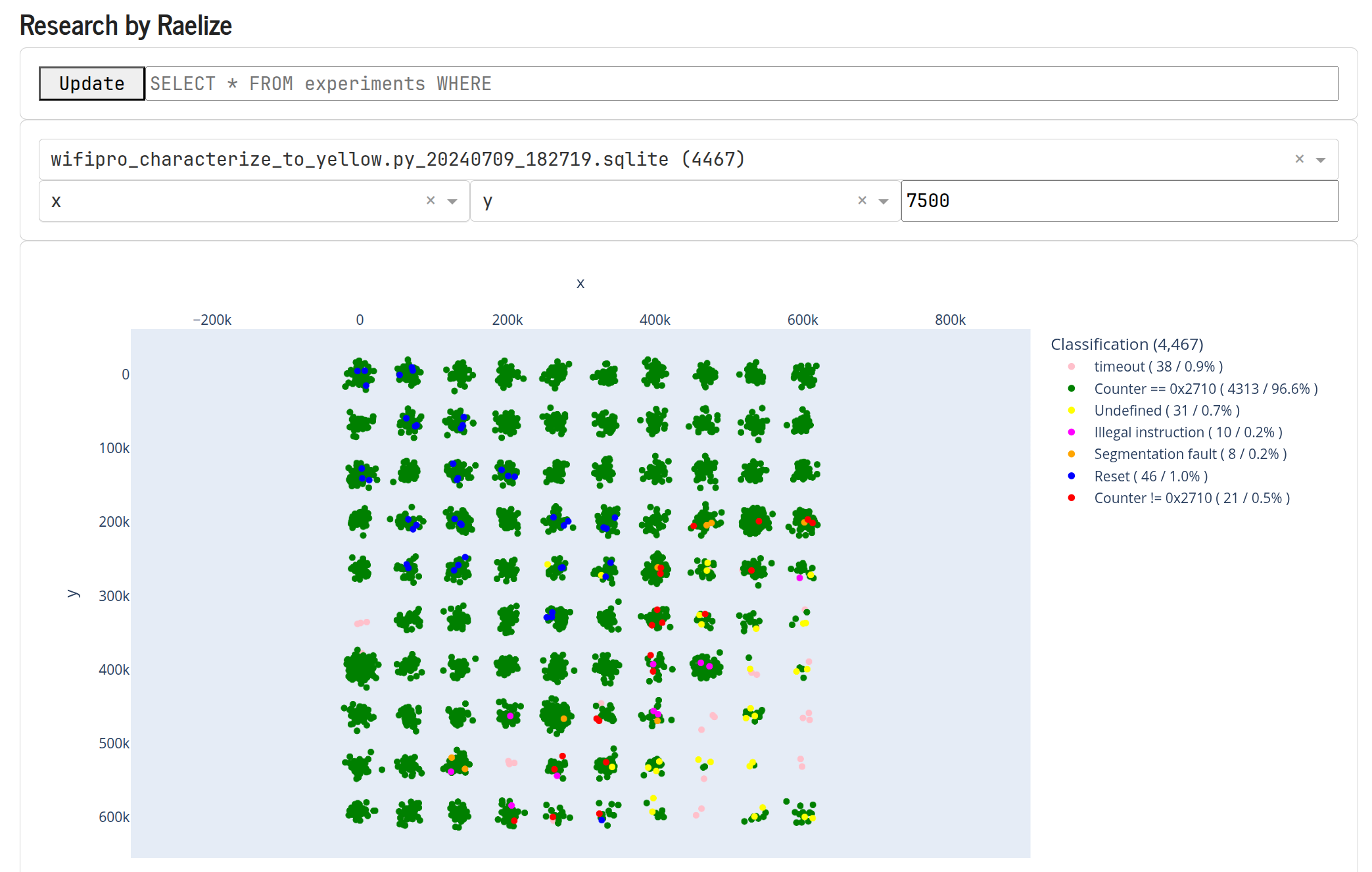Click the y axis title left of plot

click(72, 594)
